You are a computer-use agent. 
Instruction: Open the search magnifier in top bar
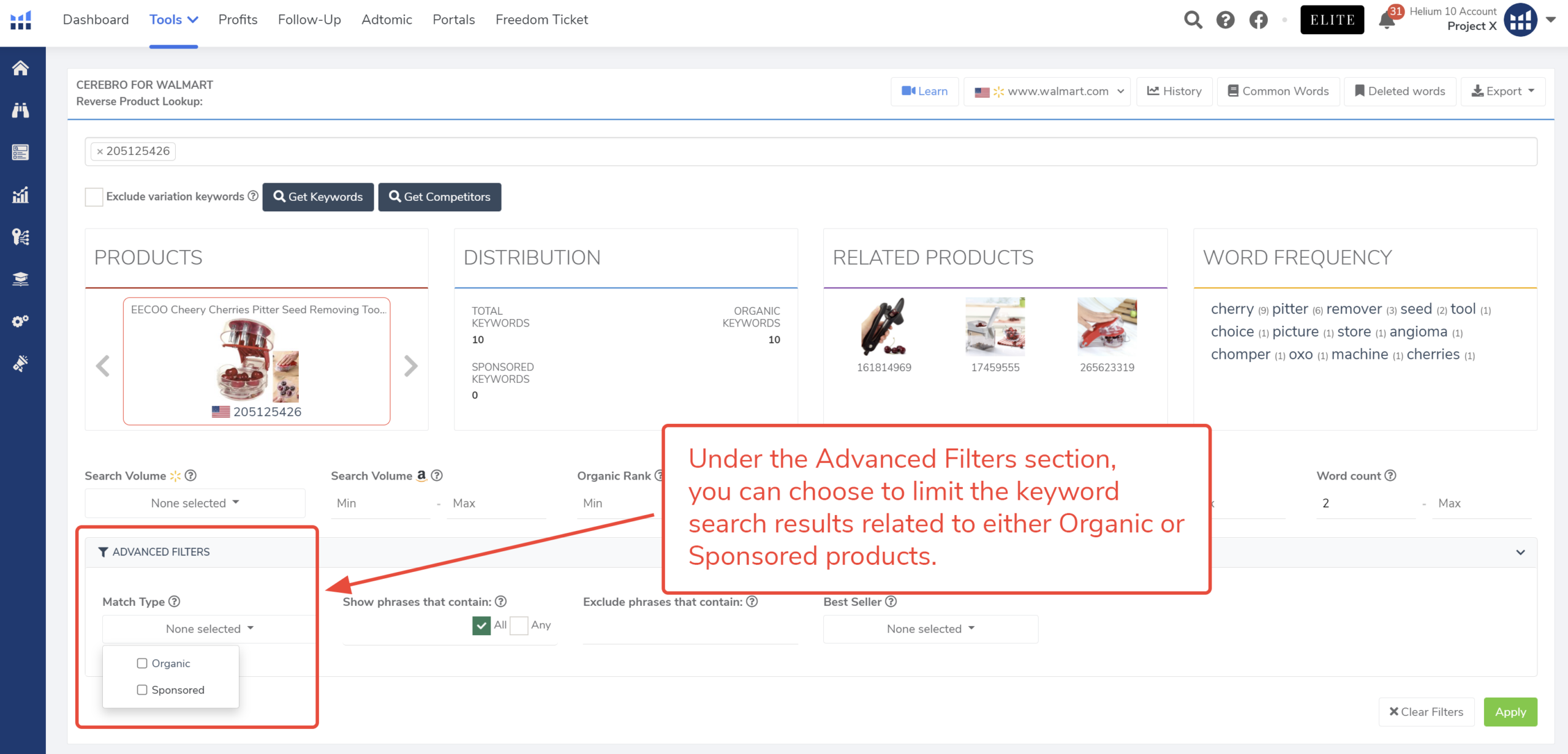[1193, 20]
